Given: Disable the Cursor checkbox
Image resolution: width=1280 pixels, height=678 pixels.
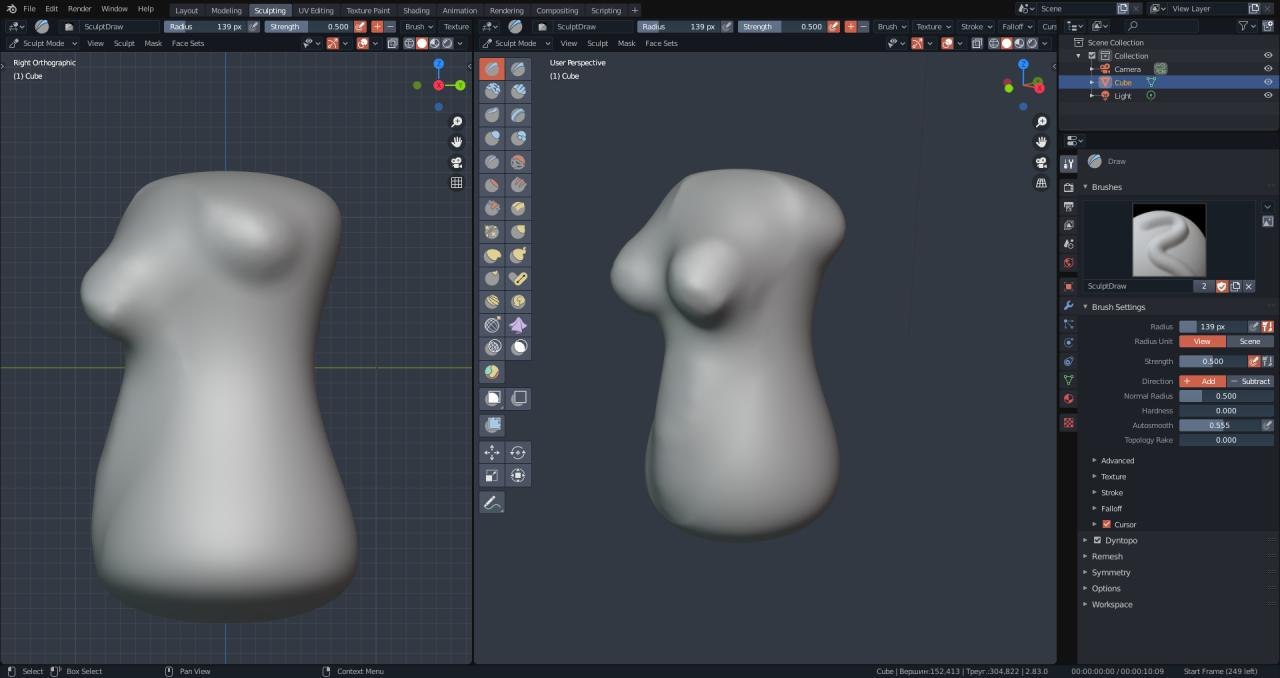Looking at the screenshot, I should click(x=1107, y=524).
